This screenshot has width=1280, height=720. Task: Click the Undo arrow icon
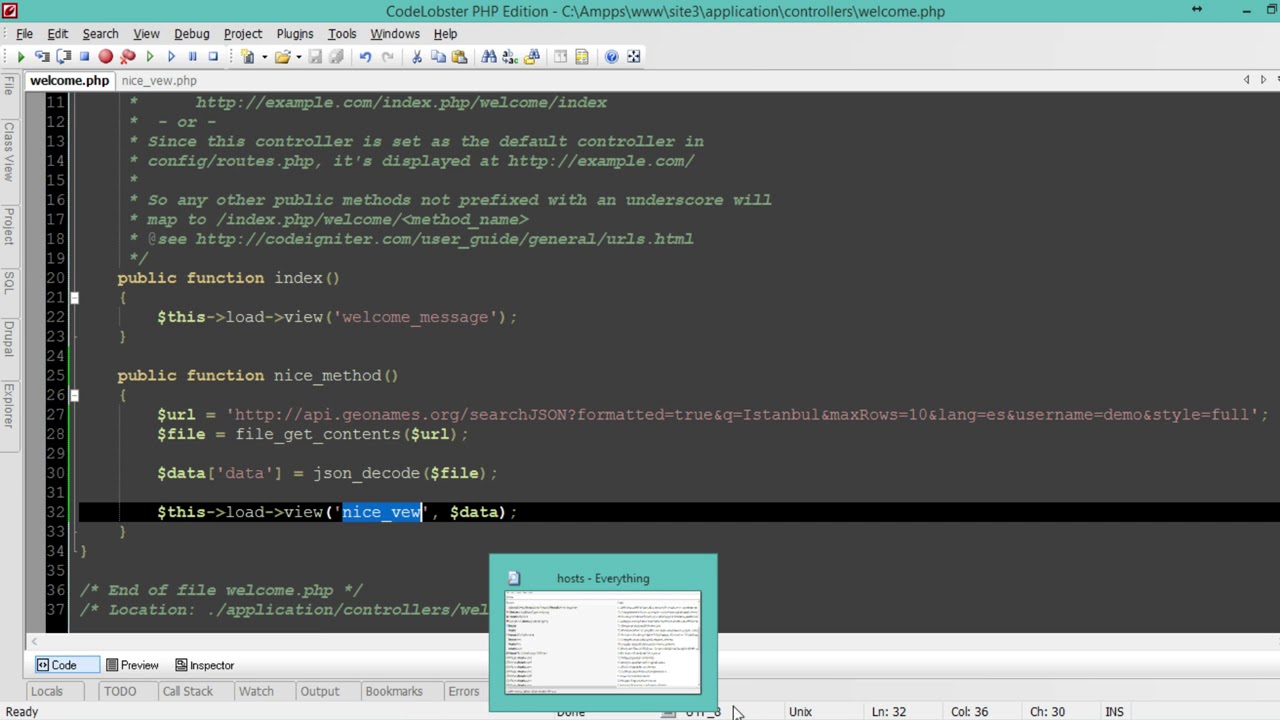(366, 57)
